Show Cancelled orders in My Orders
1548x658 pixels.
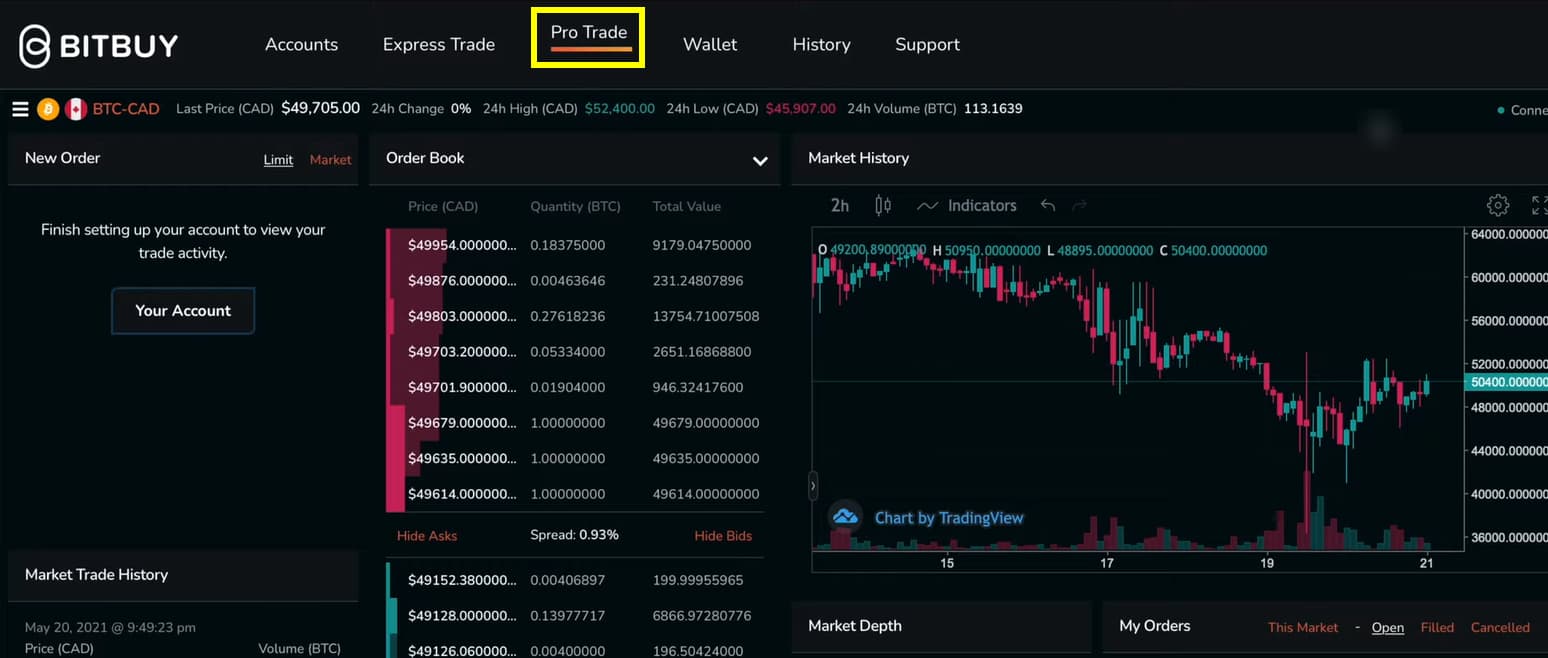(1500, 628)
